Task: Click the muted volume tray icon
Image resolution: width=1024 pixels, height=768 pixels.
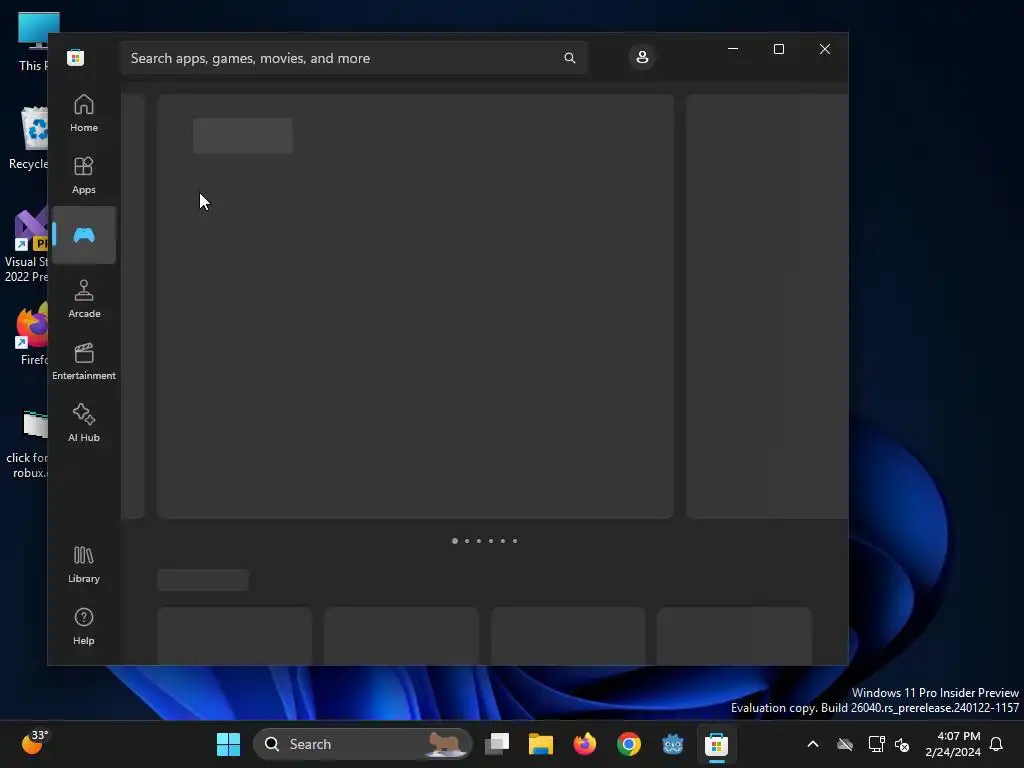Action: pyautogui.click(x=902, y=744)
